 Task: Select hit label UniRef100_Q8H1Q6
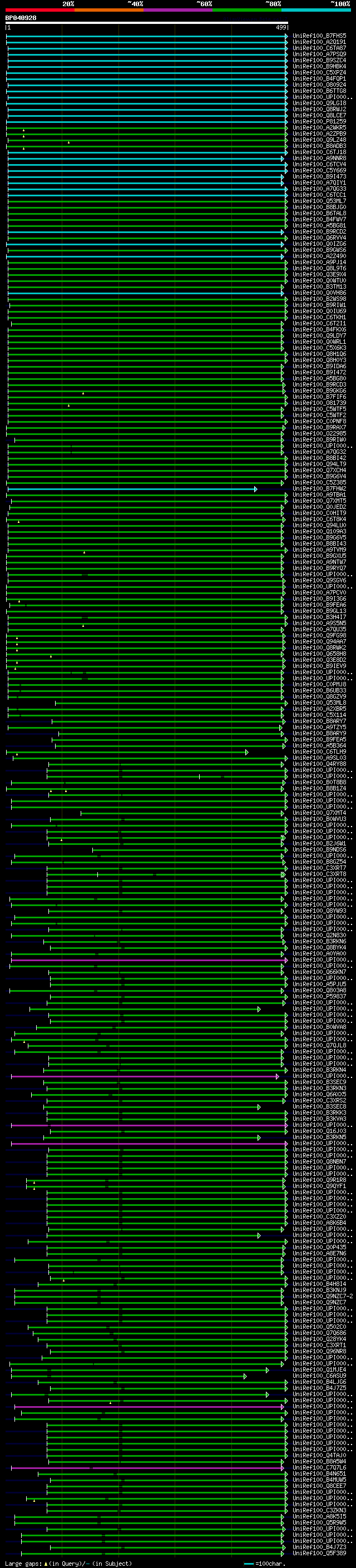tap(319, 354)
